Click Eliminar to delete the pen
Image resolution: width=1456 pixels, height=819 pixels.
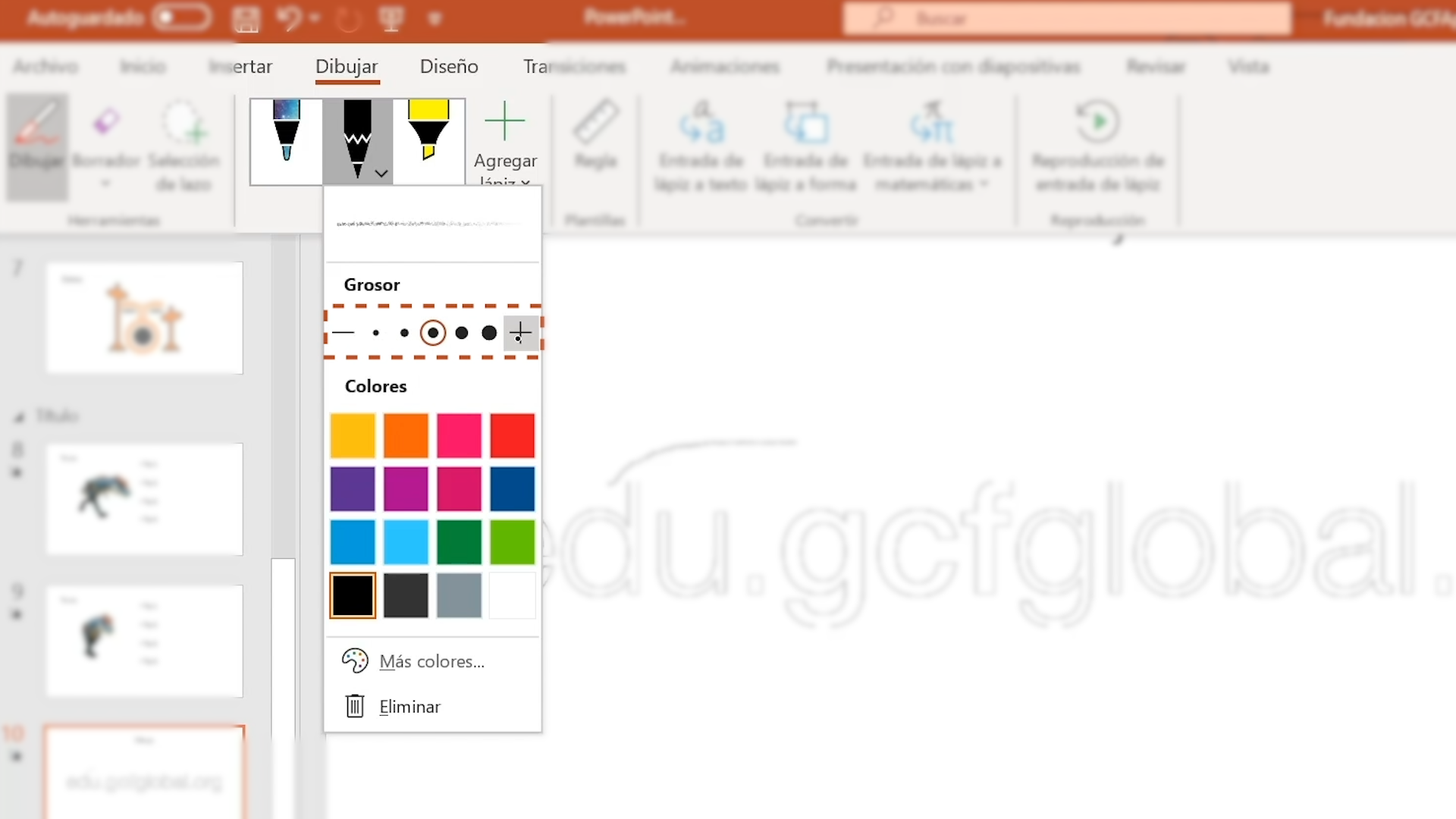click(x=432, y=707)
